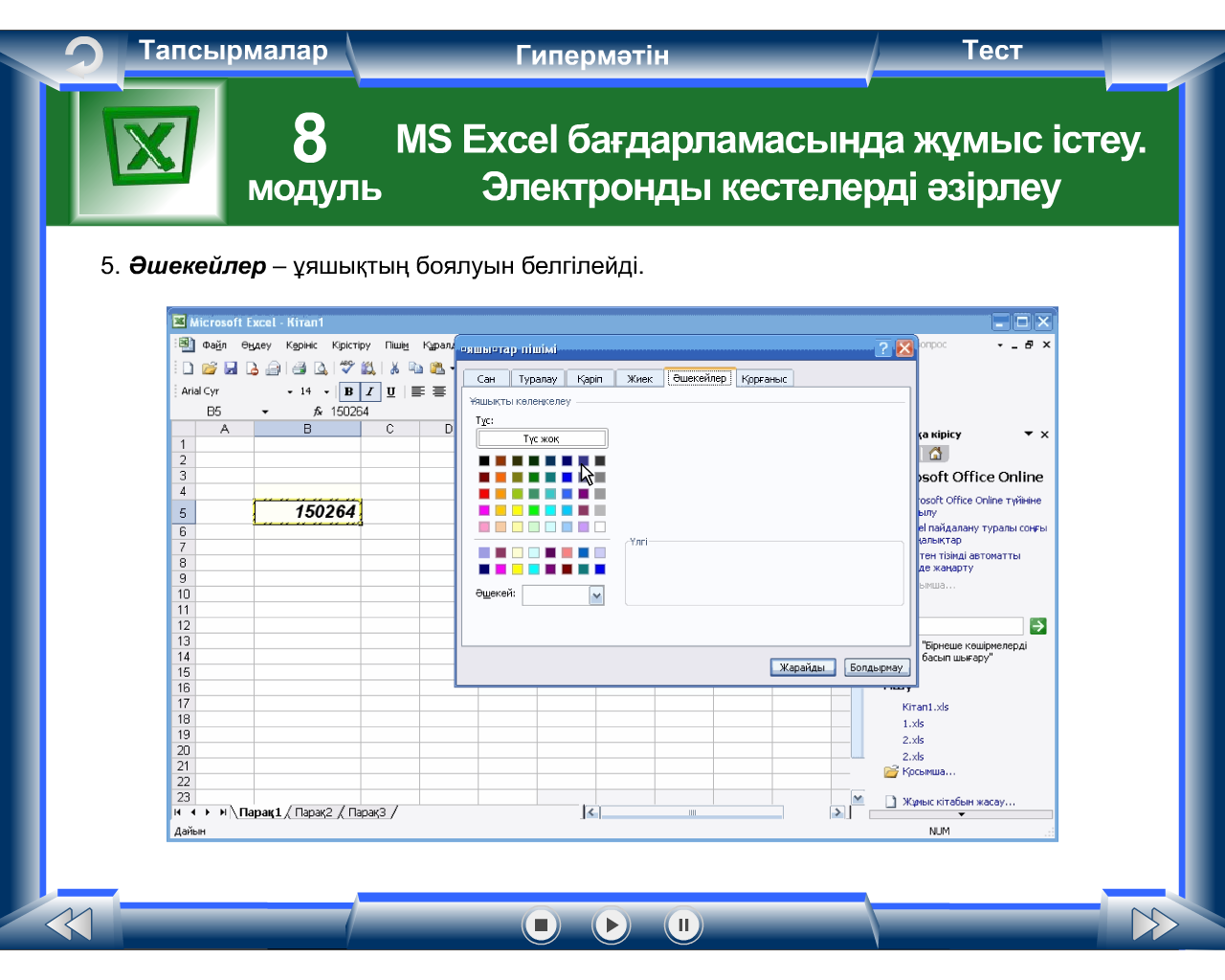Click the Түс жоқ no-color button
Image resolution: width=1225 pixels, height=980 pixels.
(x=542, y=438)
